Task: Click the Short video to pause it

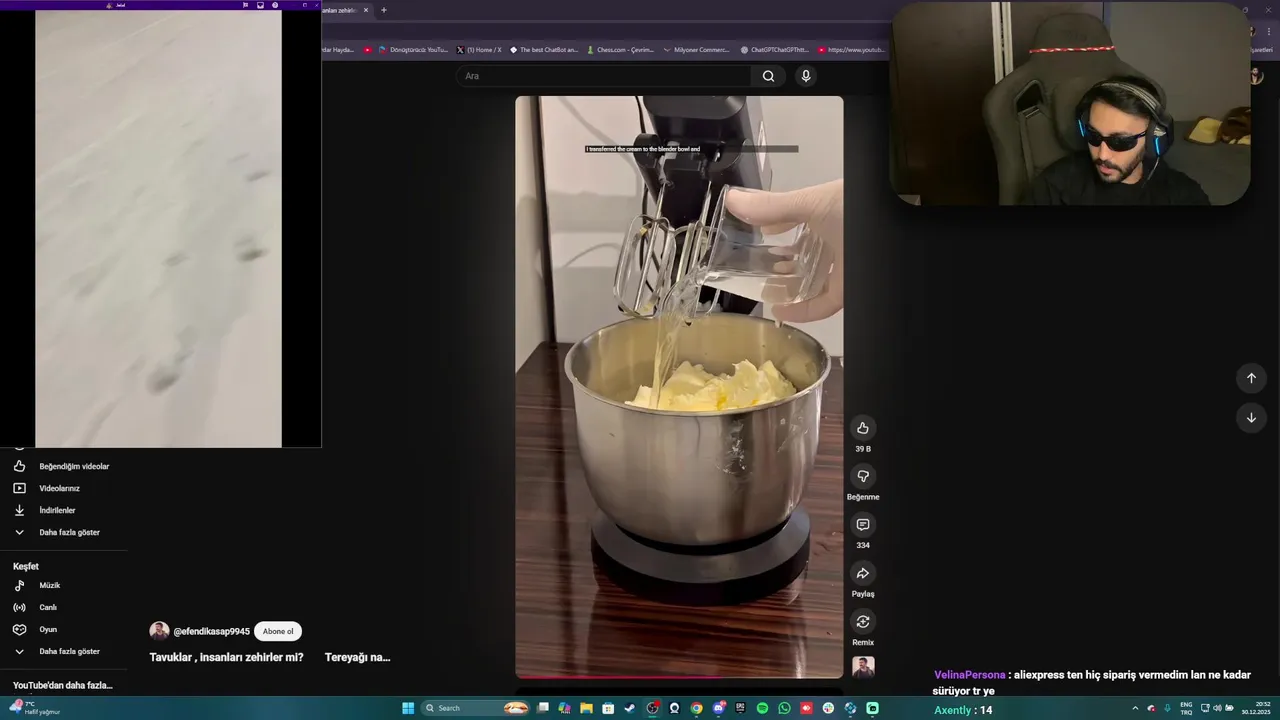Action: pos(679,386)
